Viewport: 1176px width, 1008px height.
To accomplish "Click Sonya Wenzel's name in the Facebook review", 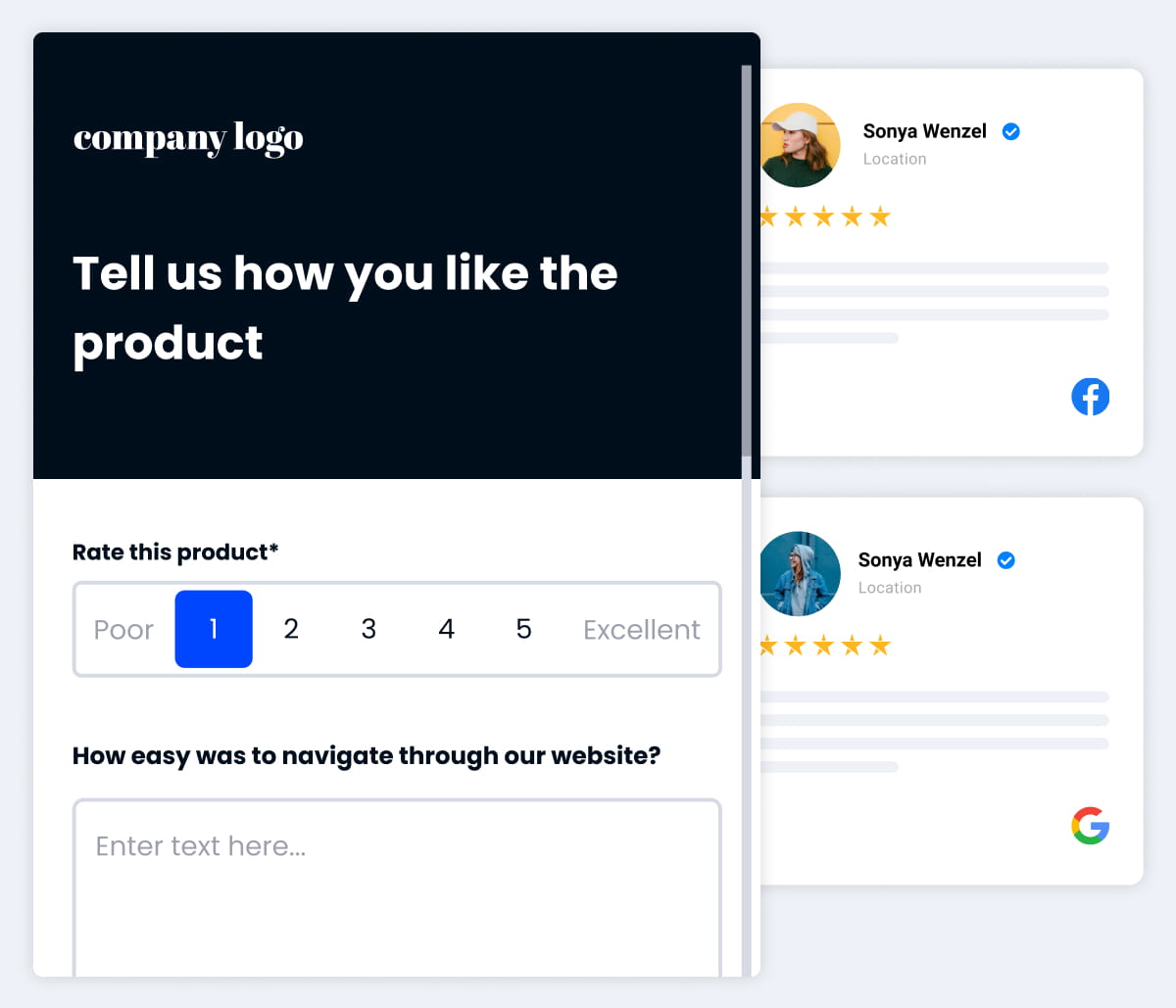I will 924,131.
